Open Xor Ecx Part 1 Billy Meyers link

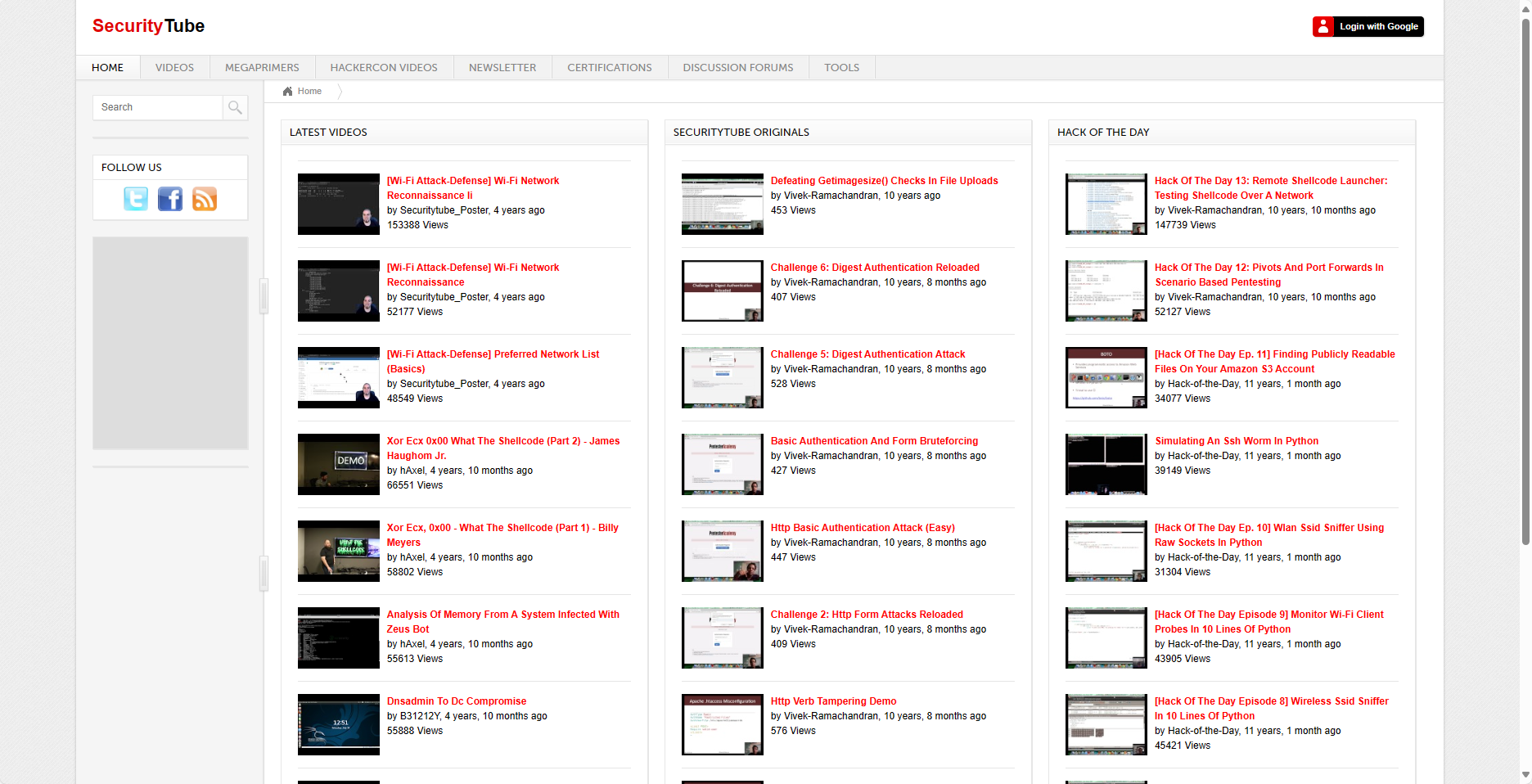click(x=502, y=535)
